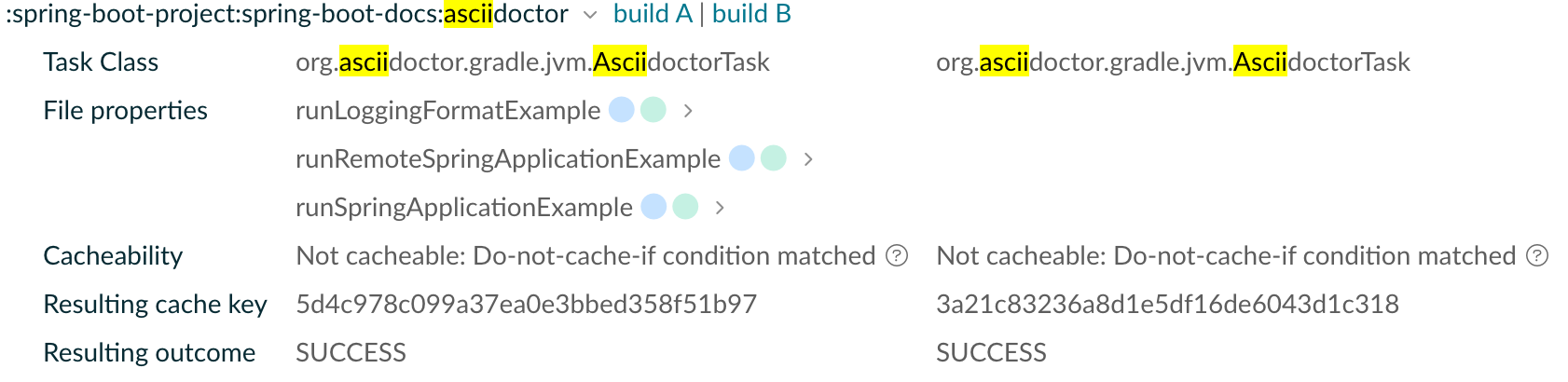
Task: Click build A cache key 5d4c978c hash
Action: 526,305
